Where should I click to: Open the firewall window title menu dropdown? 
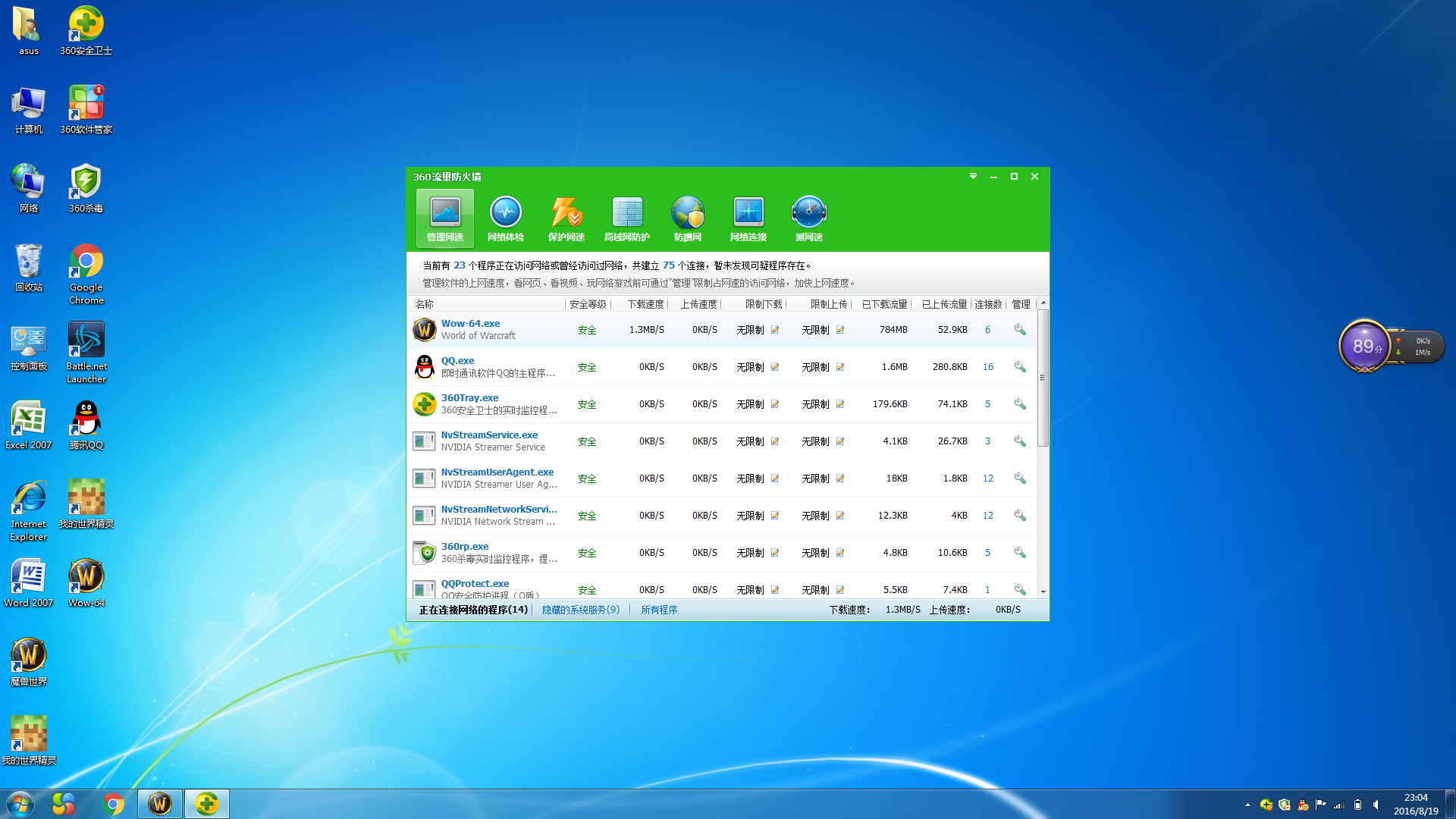(x=973, y=176)
